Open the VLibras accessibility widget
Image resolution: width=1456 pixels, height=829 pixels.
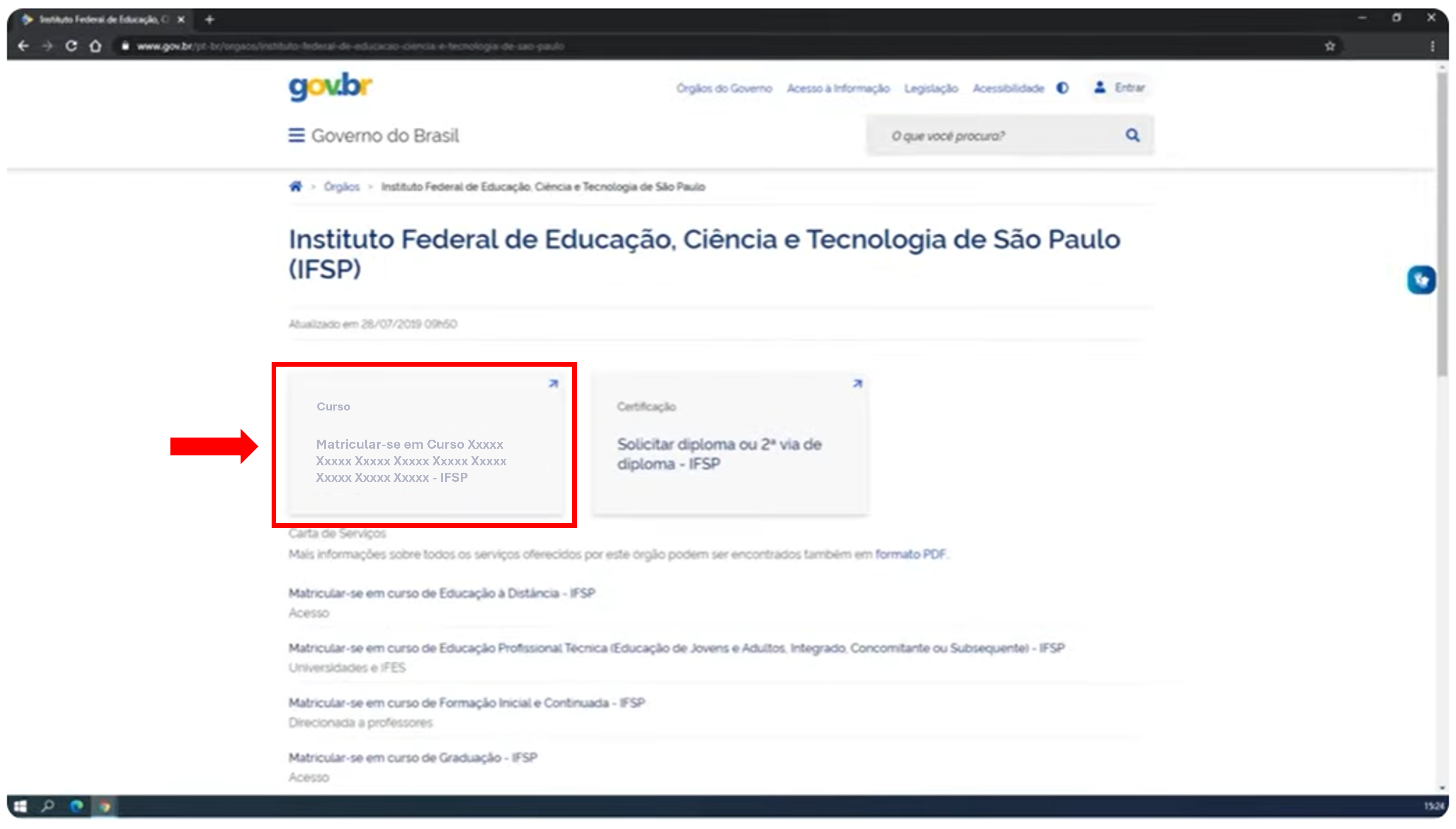click(x=1421, y=280)
